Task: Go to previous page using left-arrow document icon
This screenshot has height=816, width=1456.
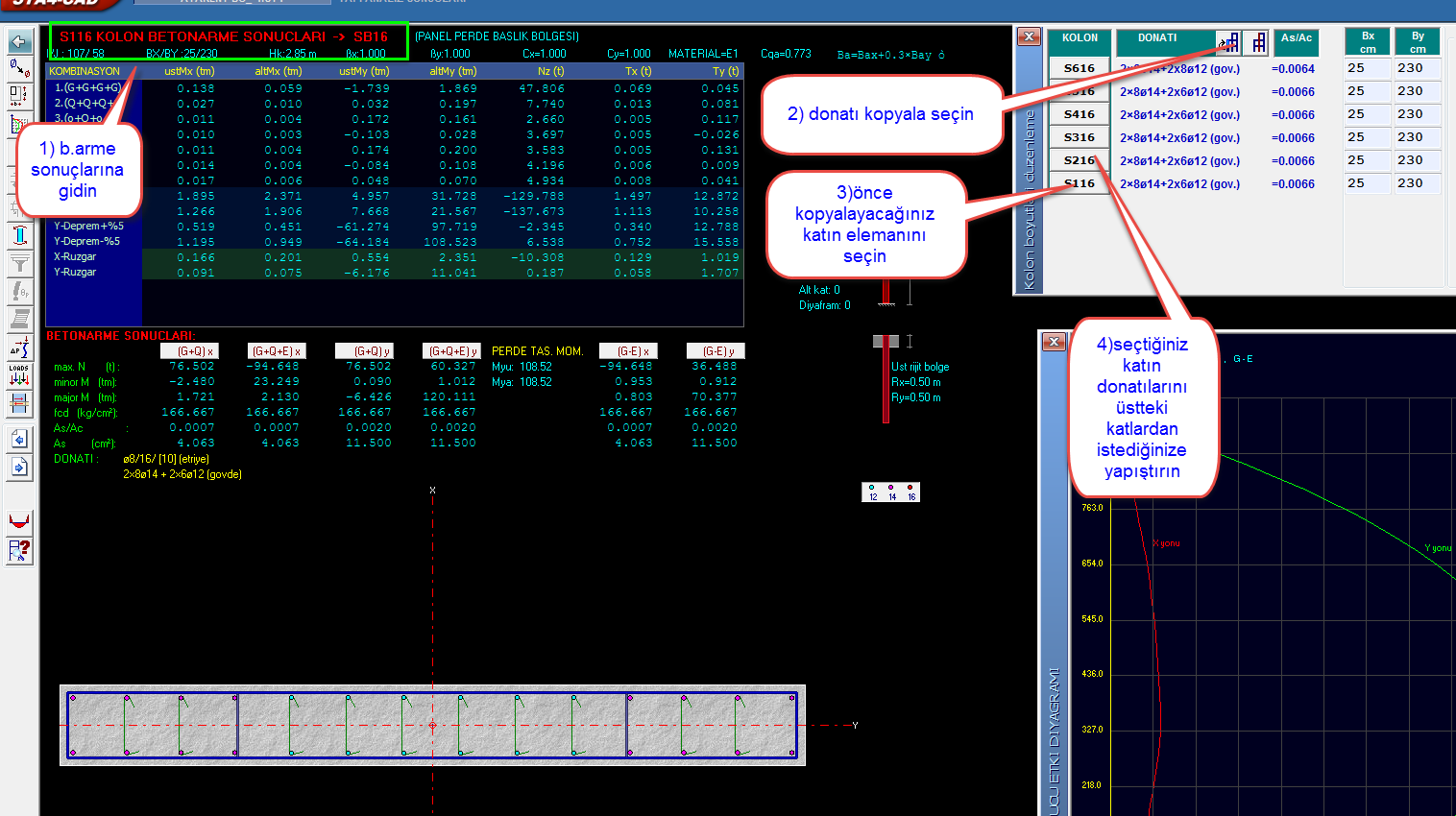Action: pos(19,440)
